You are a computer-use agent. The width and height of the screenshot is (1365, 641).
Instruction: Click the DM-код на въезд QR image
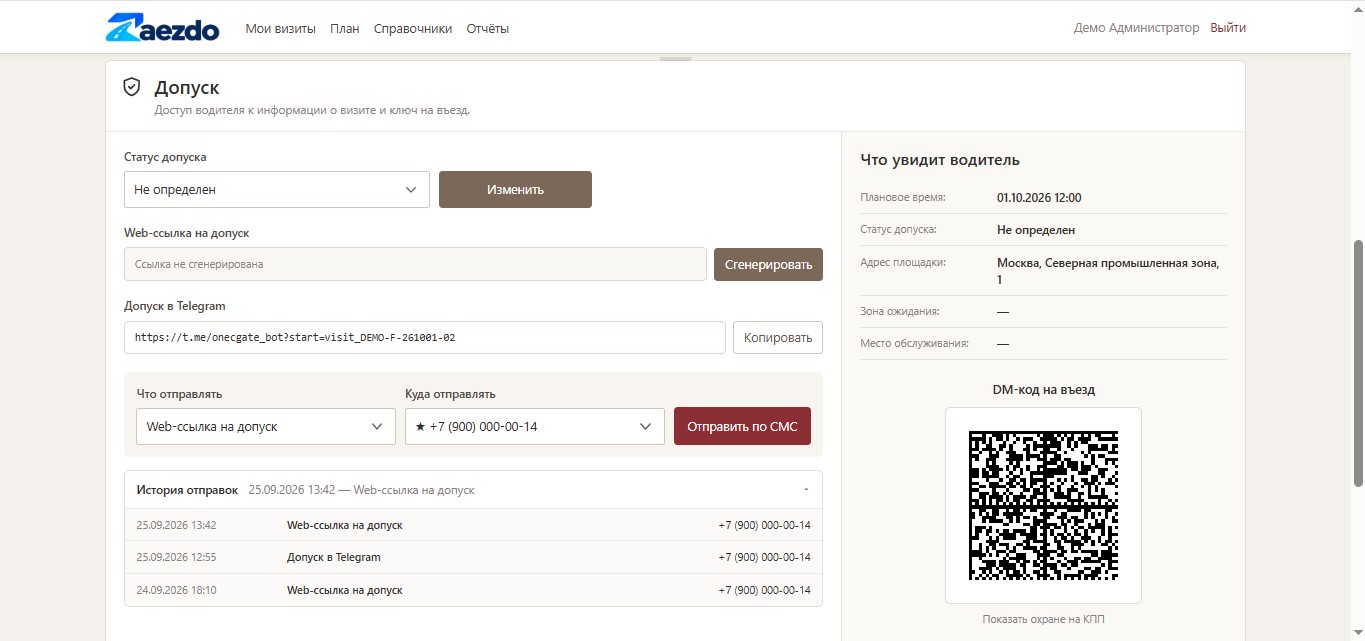[1043, 505]
